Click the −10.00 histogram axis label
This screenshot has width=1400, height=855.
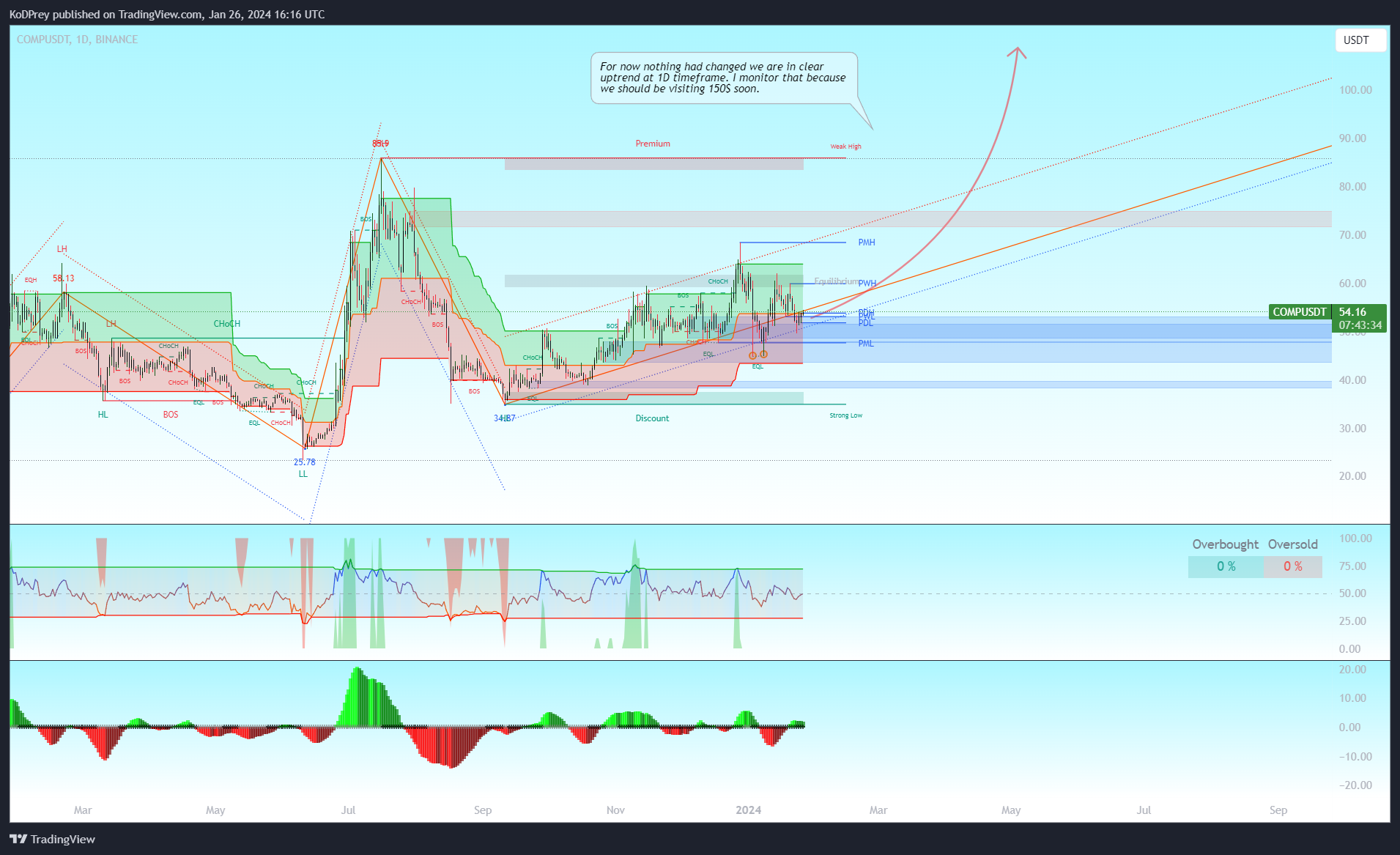(x=1355, y=757)
